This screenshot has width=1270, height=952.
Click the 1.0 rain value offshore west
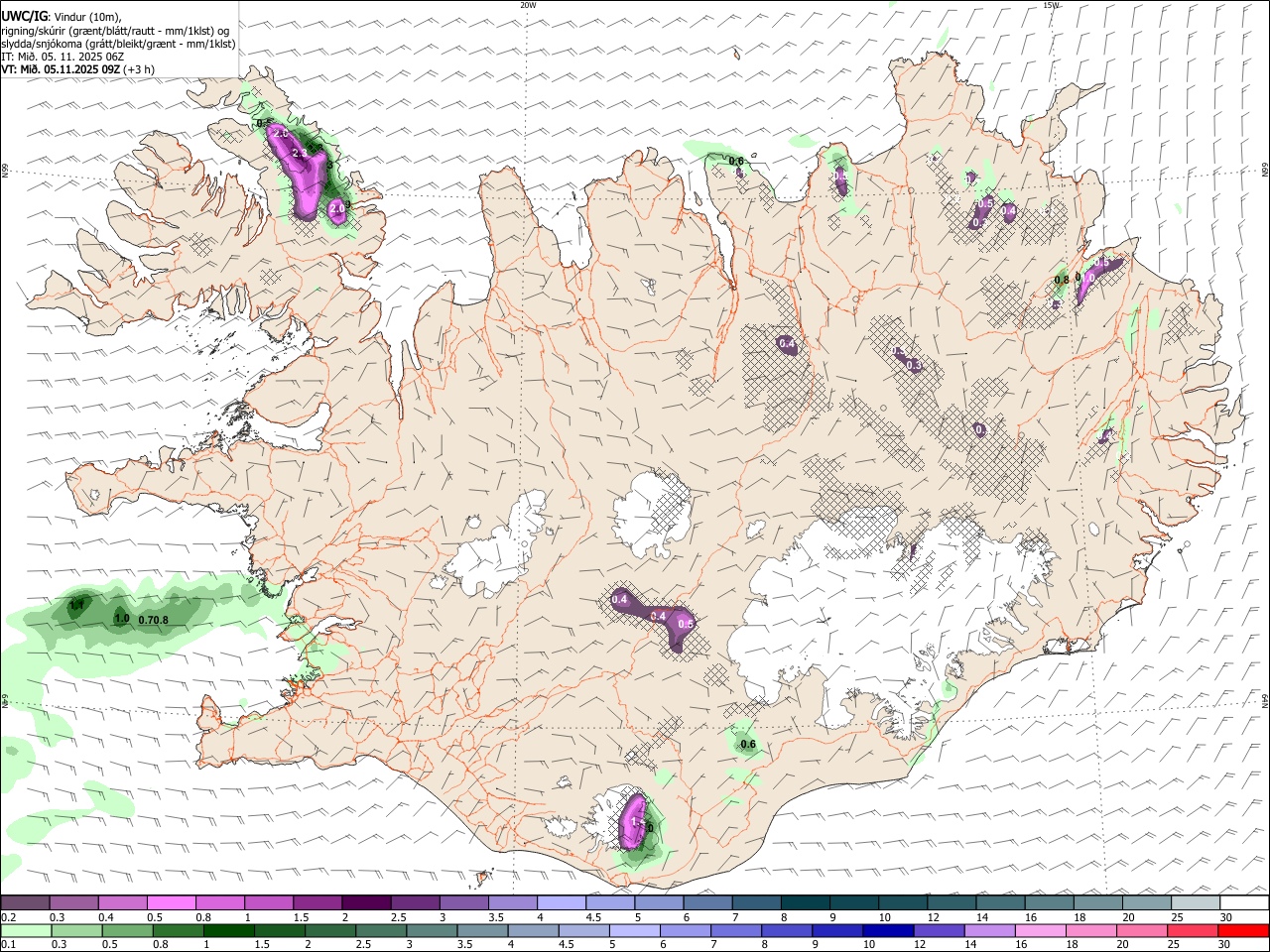pyautogui.click(x=122, y=619)
